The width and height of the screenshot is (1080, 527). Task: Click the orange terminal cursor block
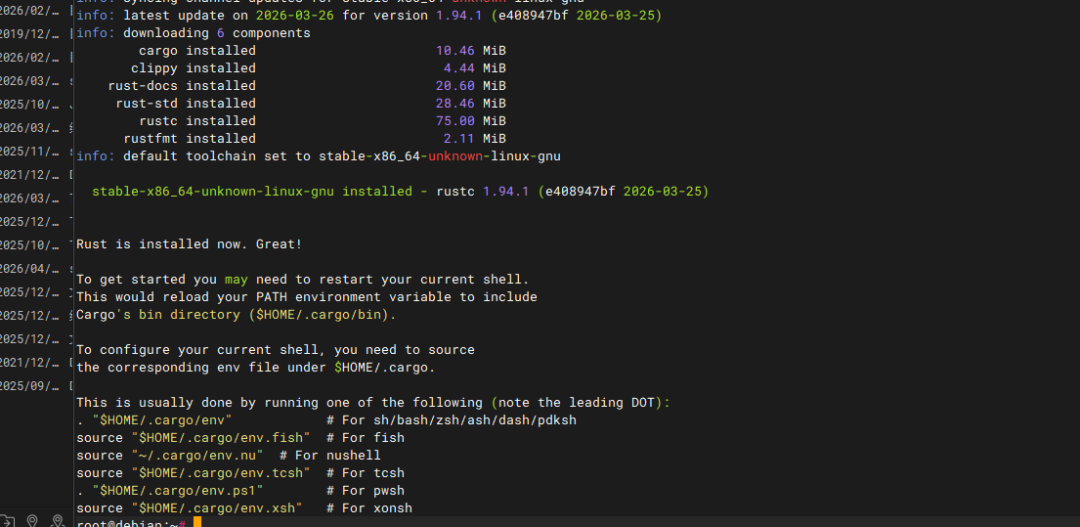[198, 523]
